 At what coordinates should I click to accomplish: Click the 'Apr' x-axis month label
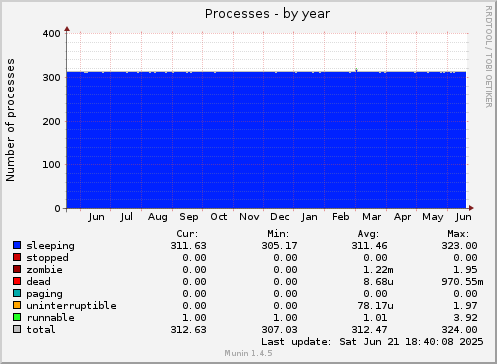point(402,217)
